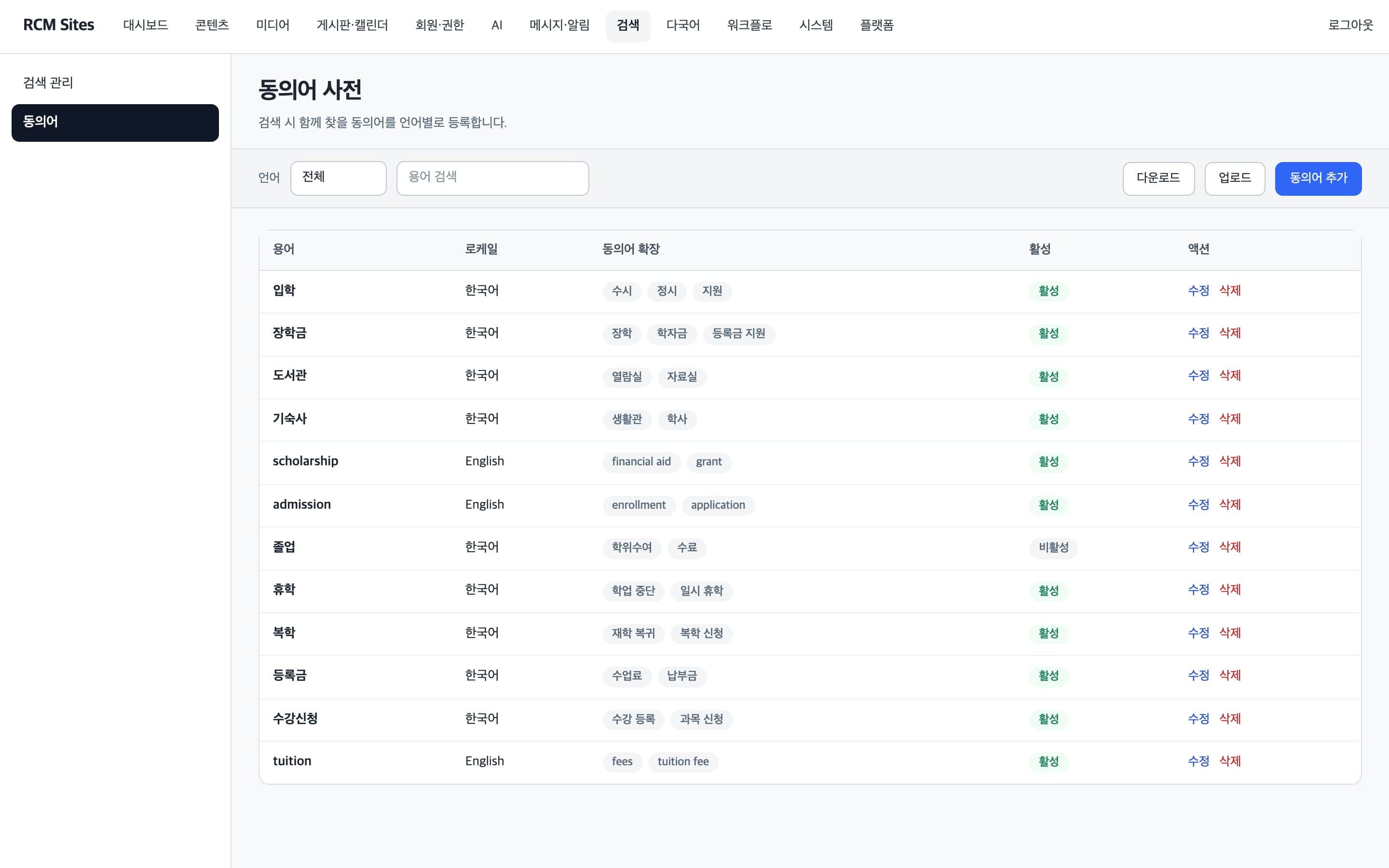Click 삭제 for the 휴학 row
Viewport: 1389px width, 868px height.
click(1229, 590)
